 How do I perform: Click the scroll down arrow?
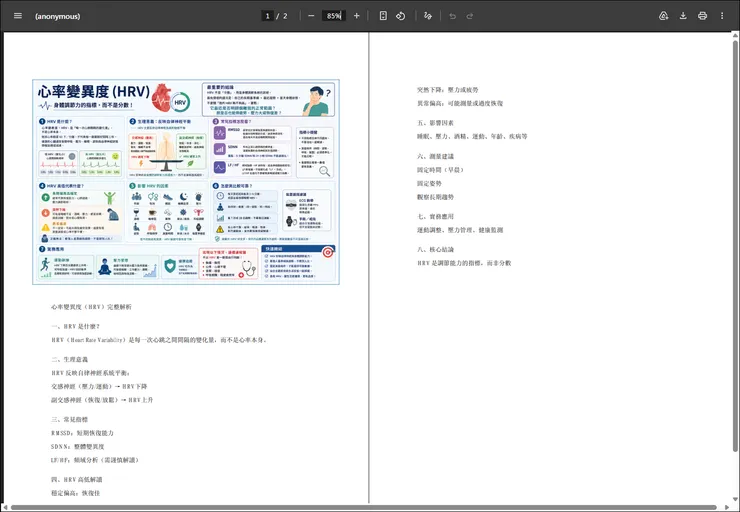click(735, 499)
